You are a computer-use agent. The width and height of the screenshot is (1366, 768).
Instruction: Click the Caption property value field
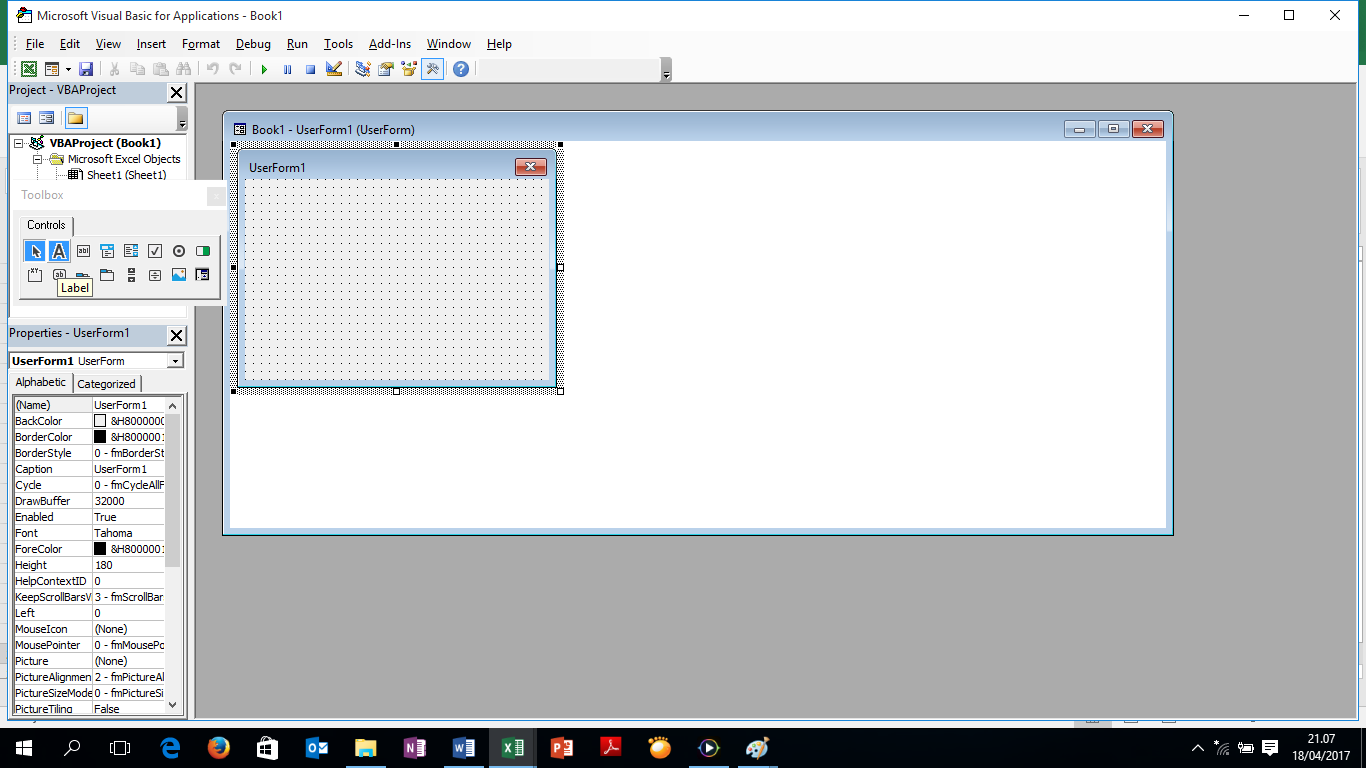128,469
